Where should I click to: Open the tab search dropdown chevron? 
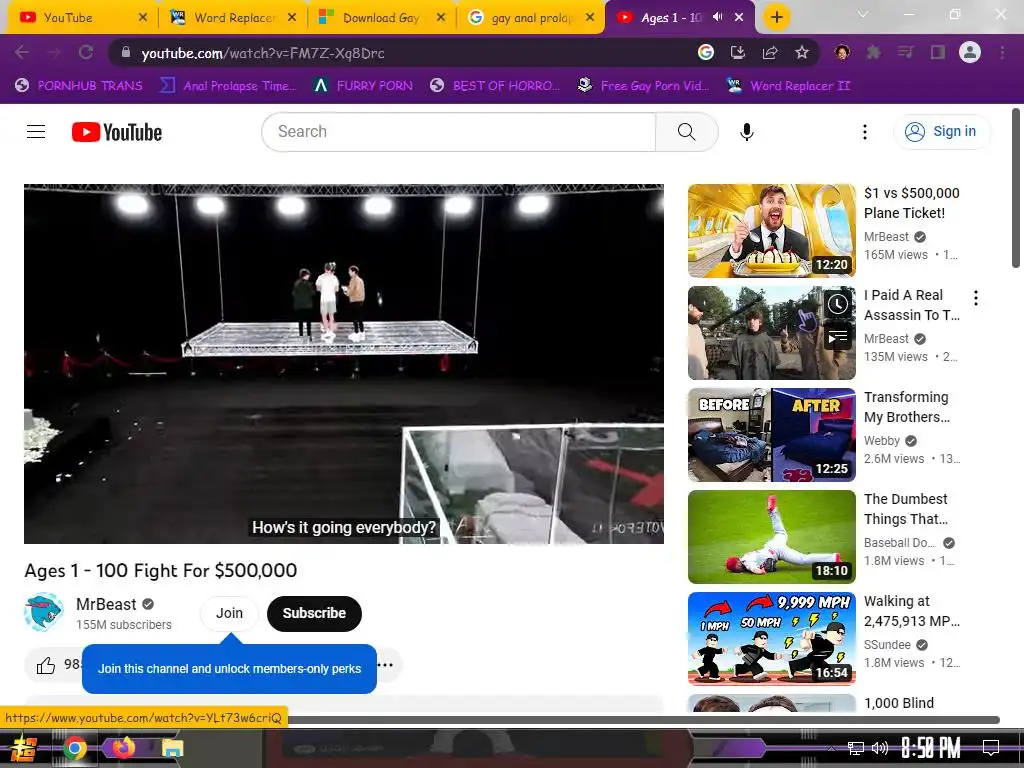click(863, 14)
